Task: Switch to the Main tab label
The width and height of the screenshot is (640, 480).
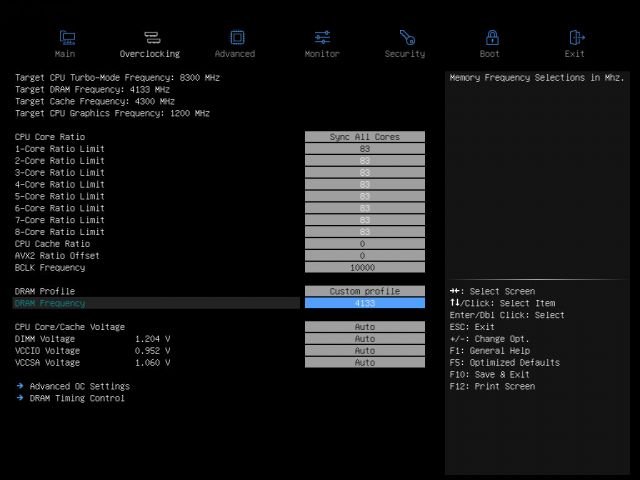Action: pos(65,54)
